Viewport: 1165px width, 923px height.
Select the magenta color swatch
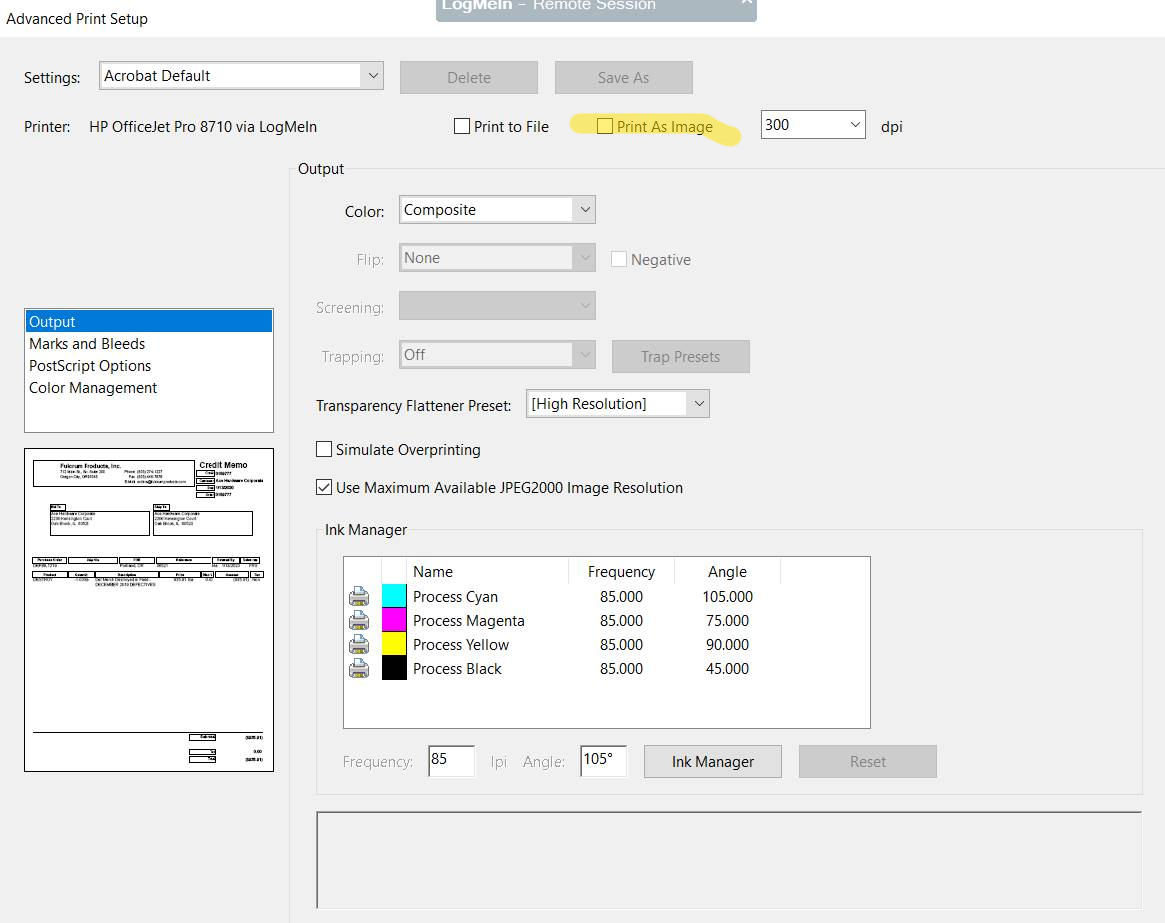[x=394, y=620]
